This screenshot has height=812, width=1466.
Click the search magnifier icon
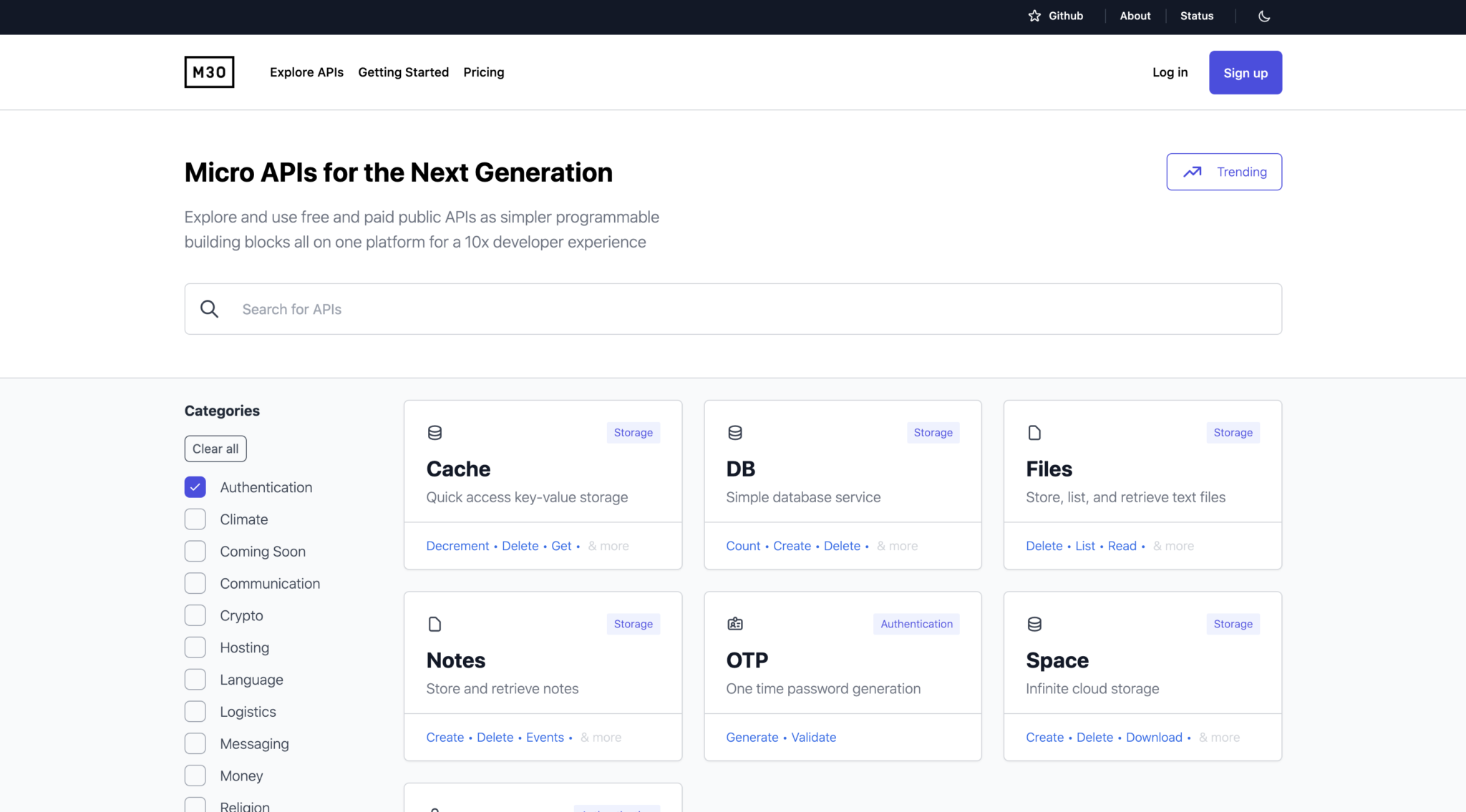pyautogui.click(x=209, y=308)
